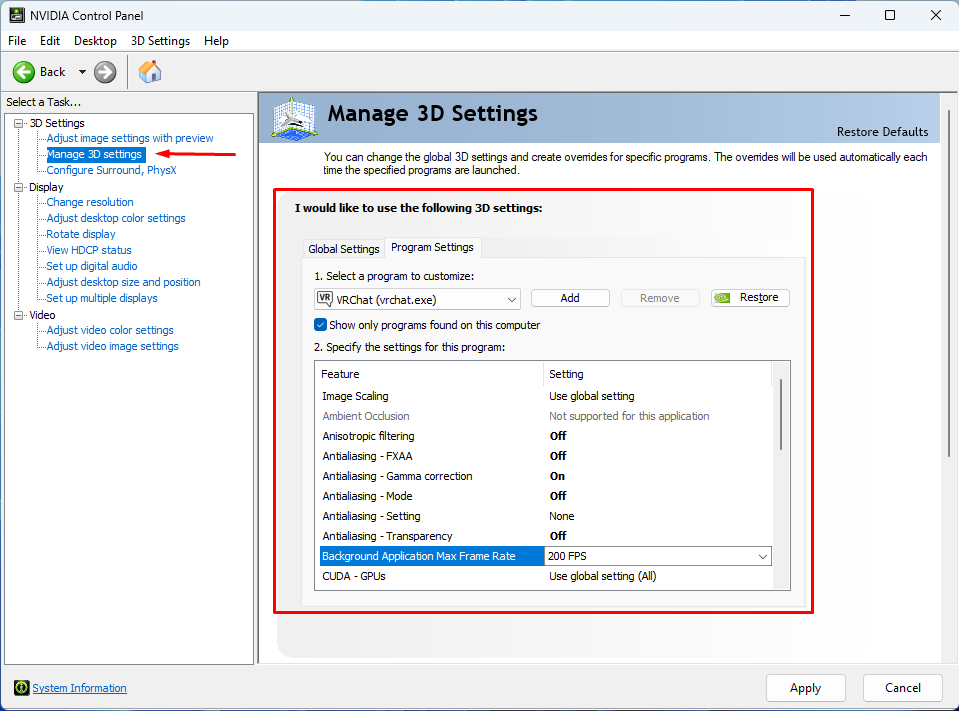Switch to the Global Settings tab
This screenshot has width=959, height=711.
344,249
